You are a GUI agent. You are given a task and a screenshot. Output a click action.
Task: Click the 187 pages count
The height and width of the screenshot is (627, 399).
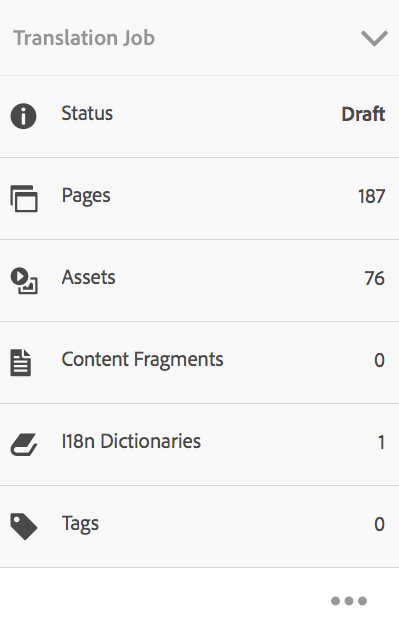point(371,196)
